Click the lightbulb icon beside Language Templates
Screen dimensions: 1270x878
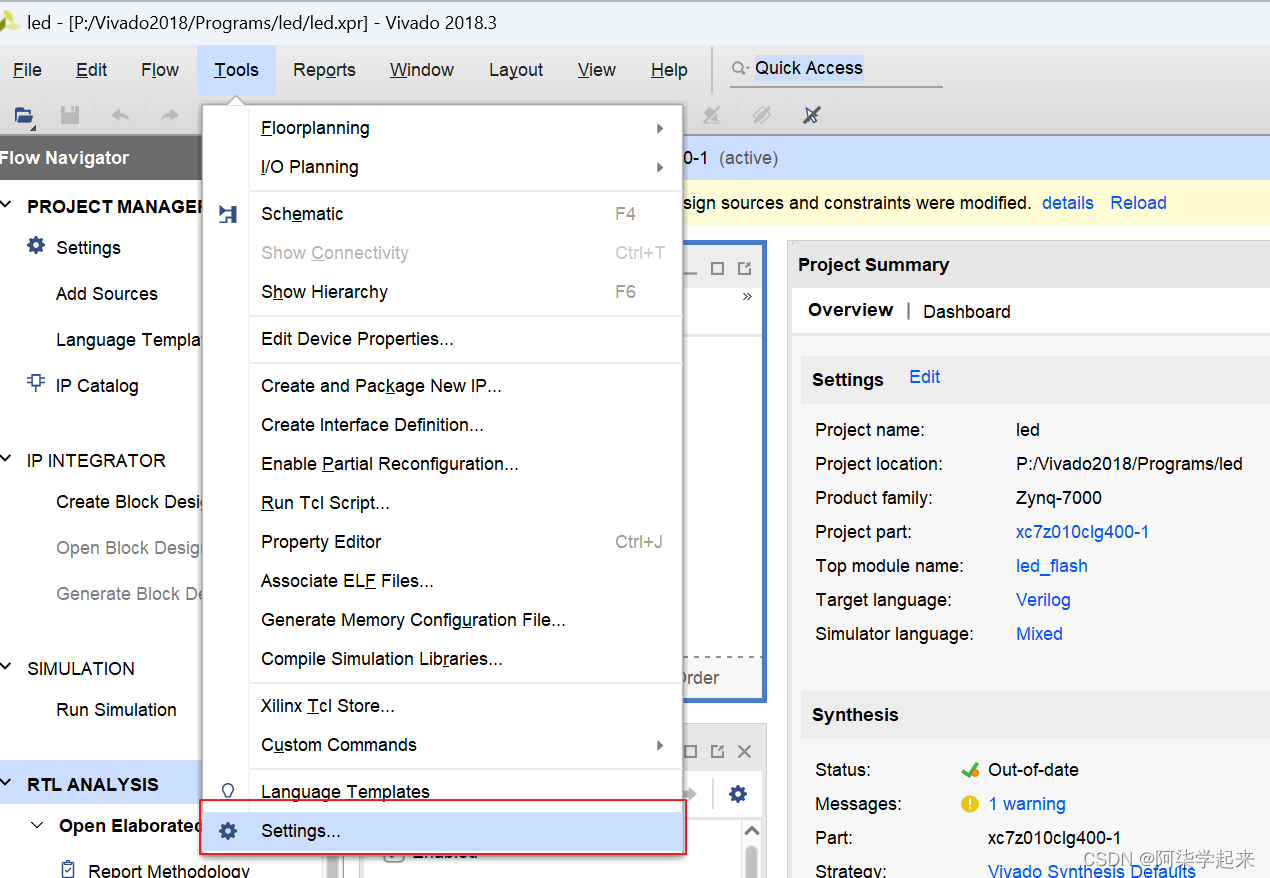click(228, 791)
